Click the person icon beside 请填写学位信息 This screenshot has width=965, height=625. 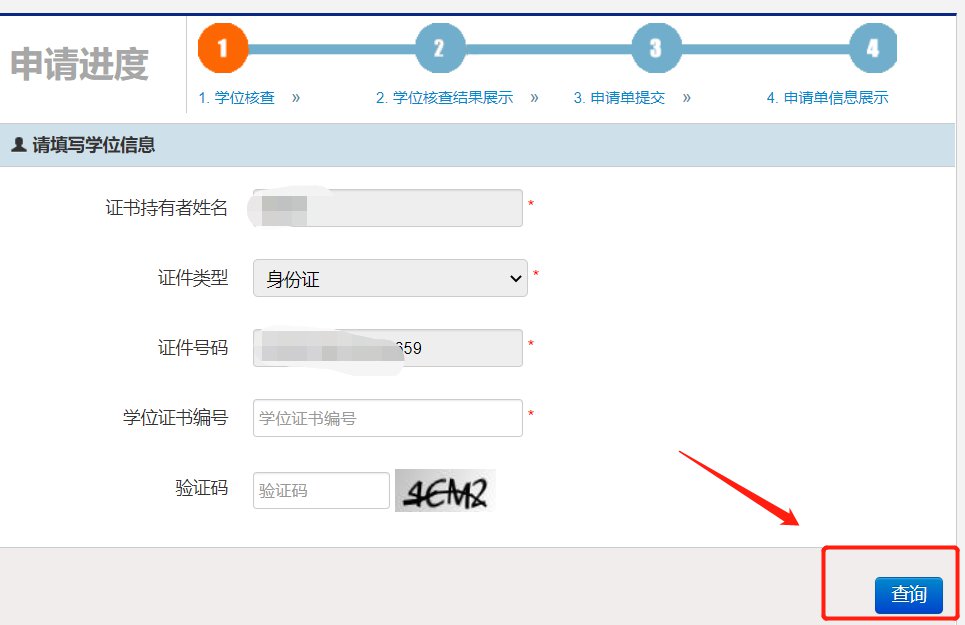(19, 145)
